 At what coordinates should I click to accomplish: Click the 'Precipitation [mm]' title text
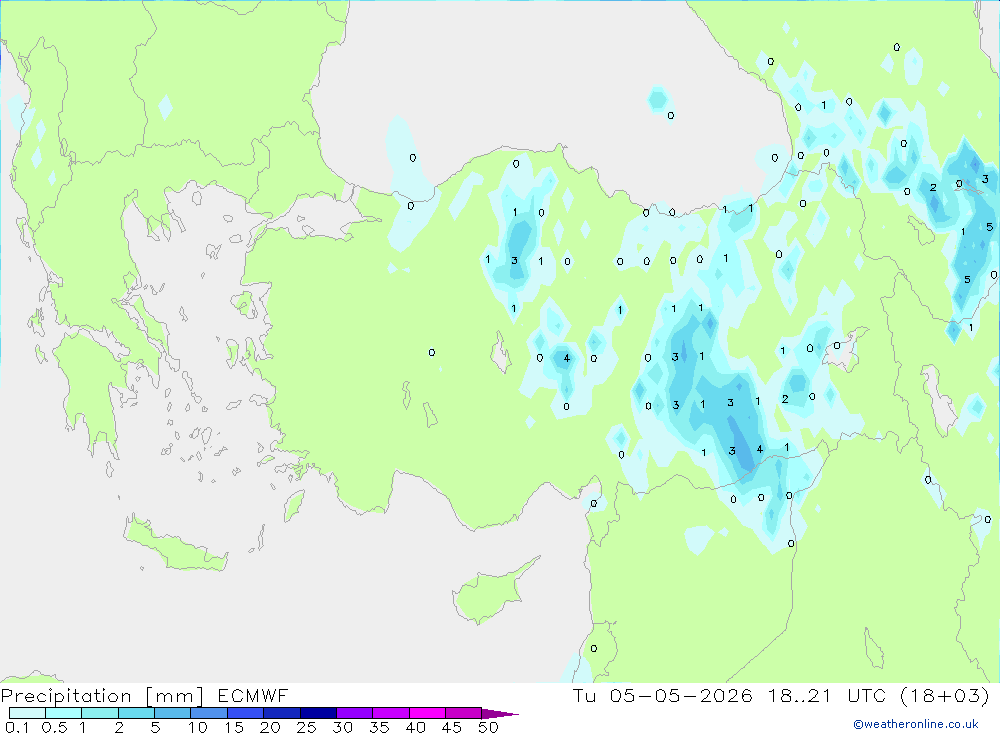tap(102, 696)
